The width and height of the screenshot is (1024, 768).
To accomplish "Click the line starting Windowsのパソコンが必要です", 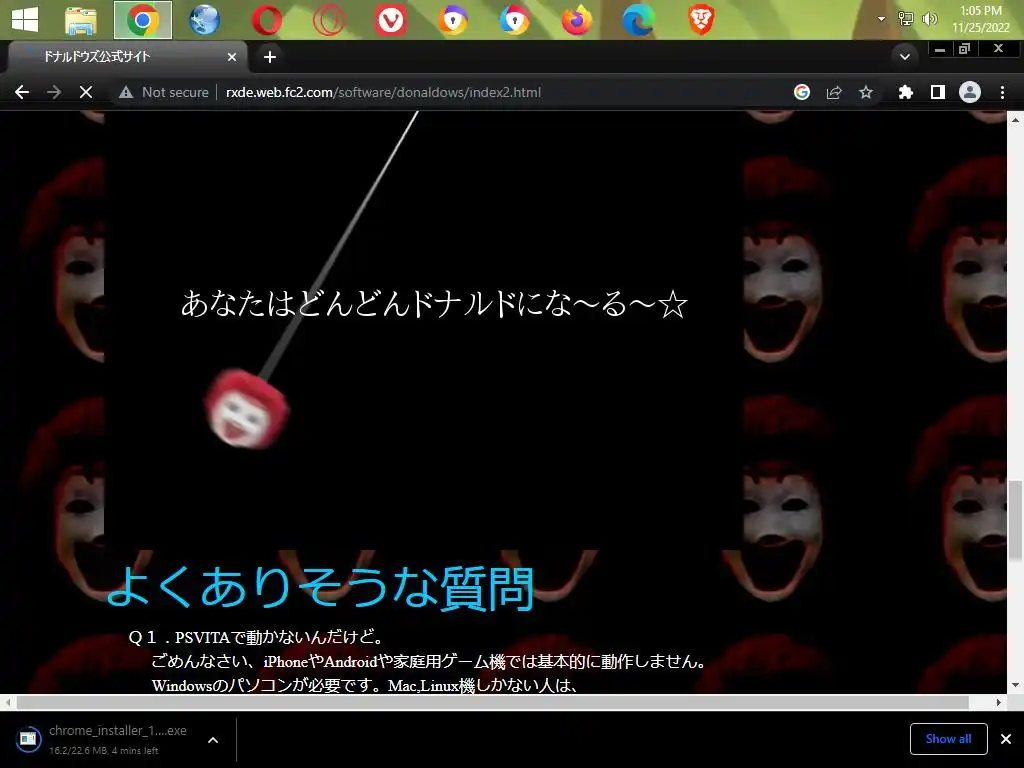I will pyautogui.click(x=364, y=685).
